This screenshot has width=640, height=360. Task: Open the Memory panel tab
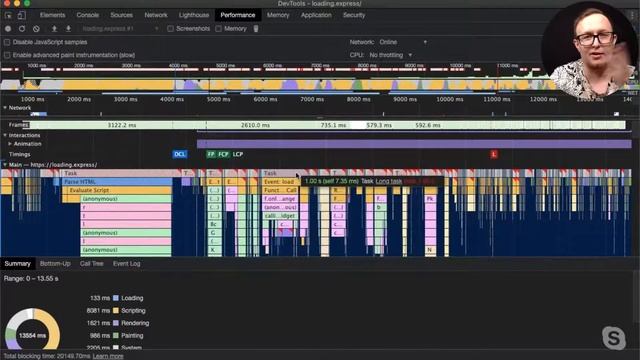pos(278,15)
